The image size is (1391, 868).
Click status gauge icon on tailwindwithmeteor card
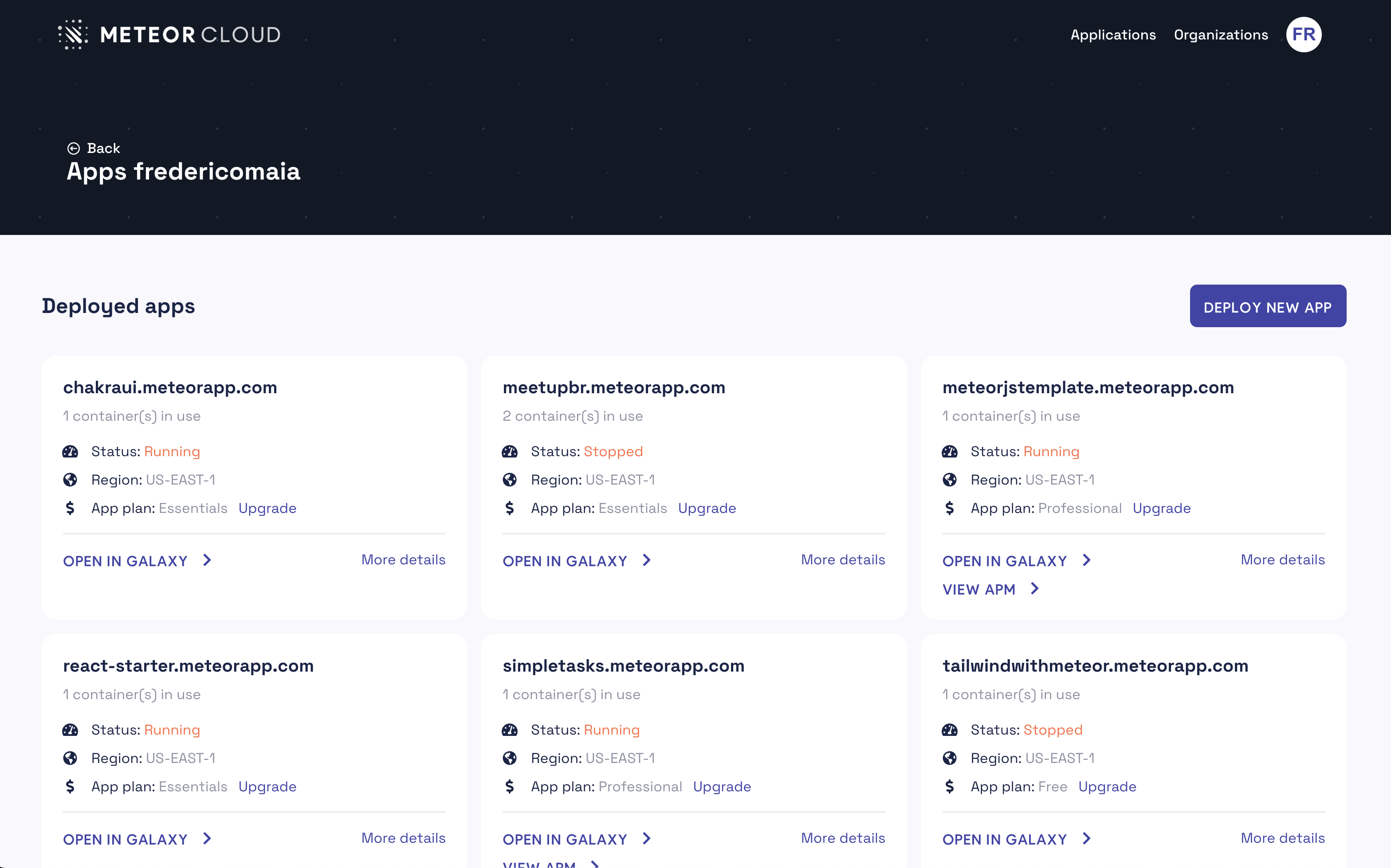(x=949, y=730)
